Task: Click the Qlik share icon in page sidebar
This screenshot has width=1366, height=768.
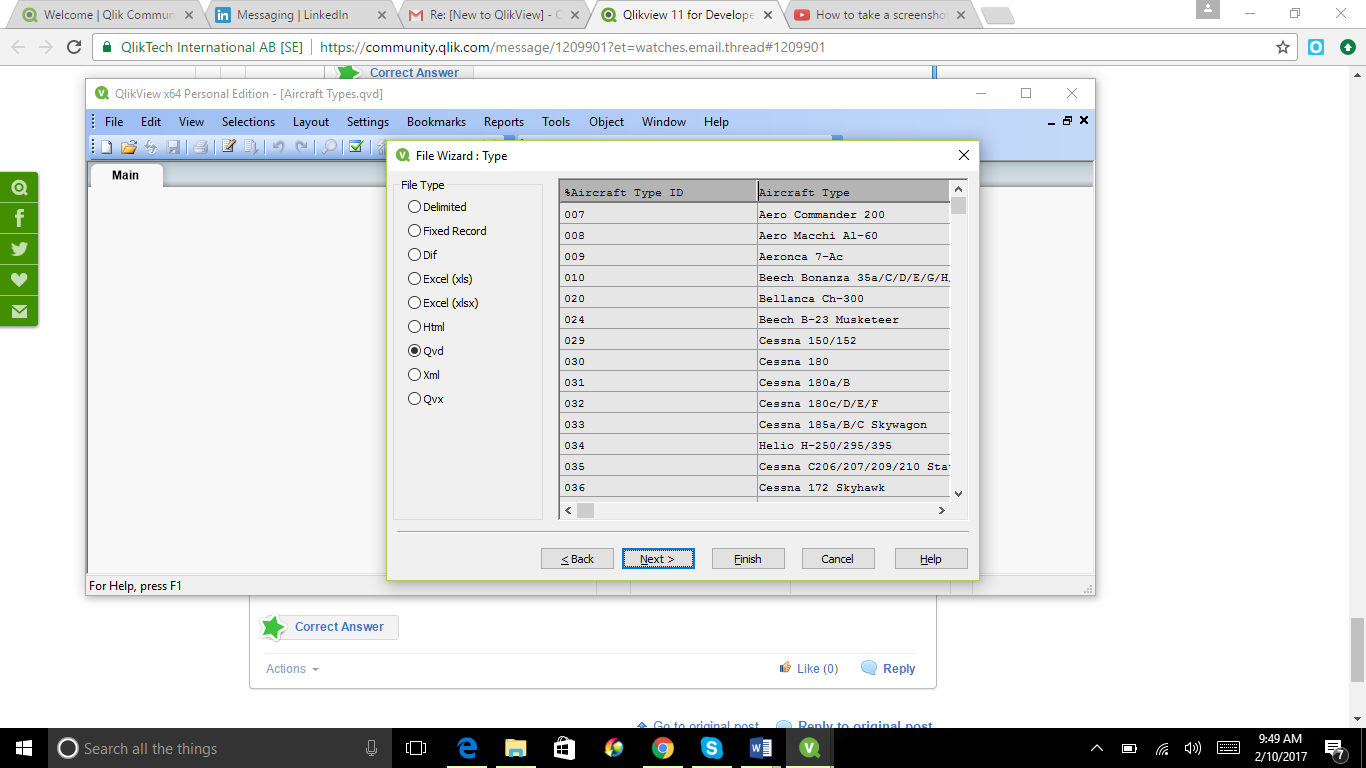Action: click(x=19, y=187)
